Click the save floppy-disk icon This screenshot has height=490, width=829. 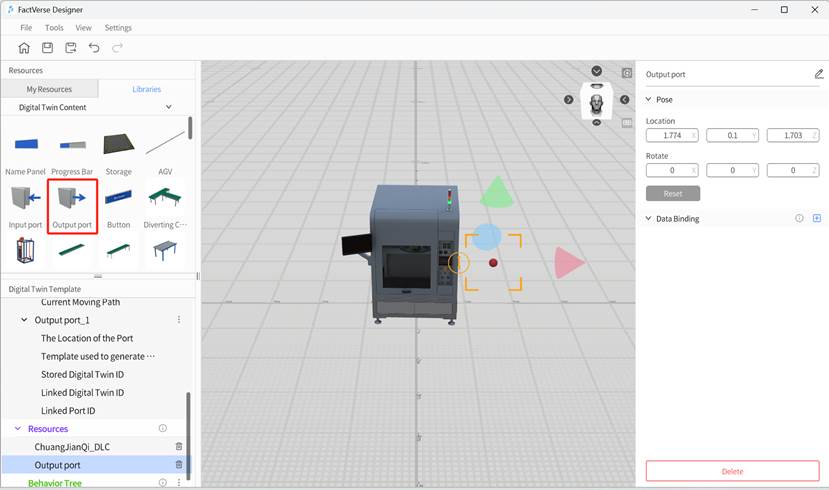(47, 48)
